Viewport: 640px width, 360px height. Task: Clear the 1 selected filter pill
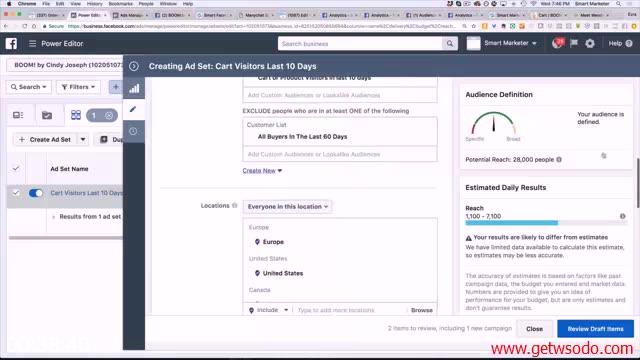pyautogui.click(x=109, y=116)
